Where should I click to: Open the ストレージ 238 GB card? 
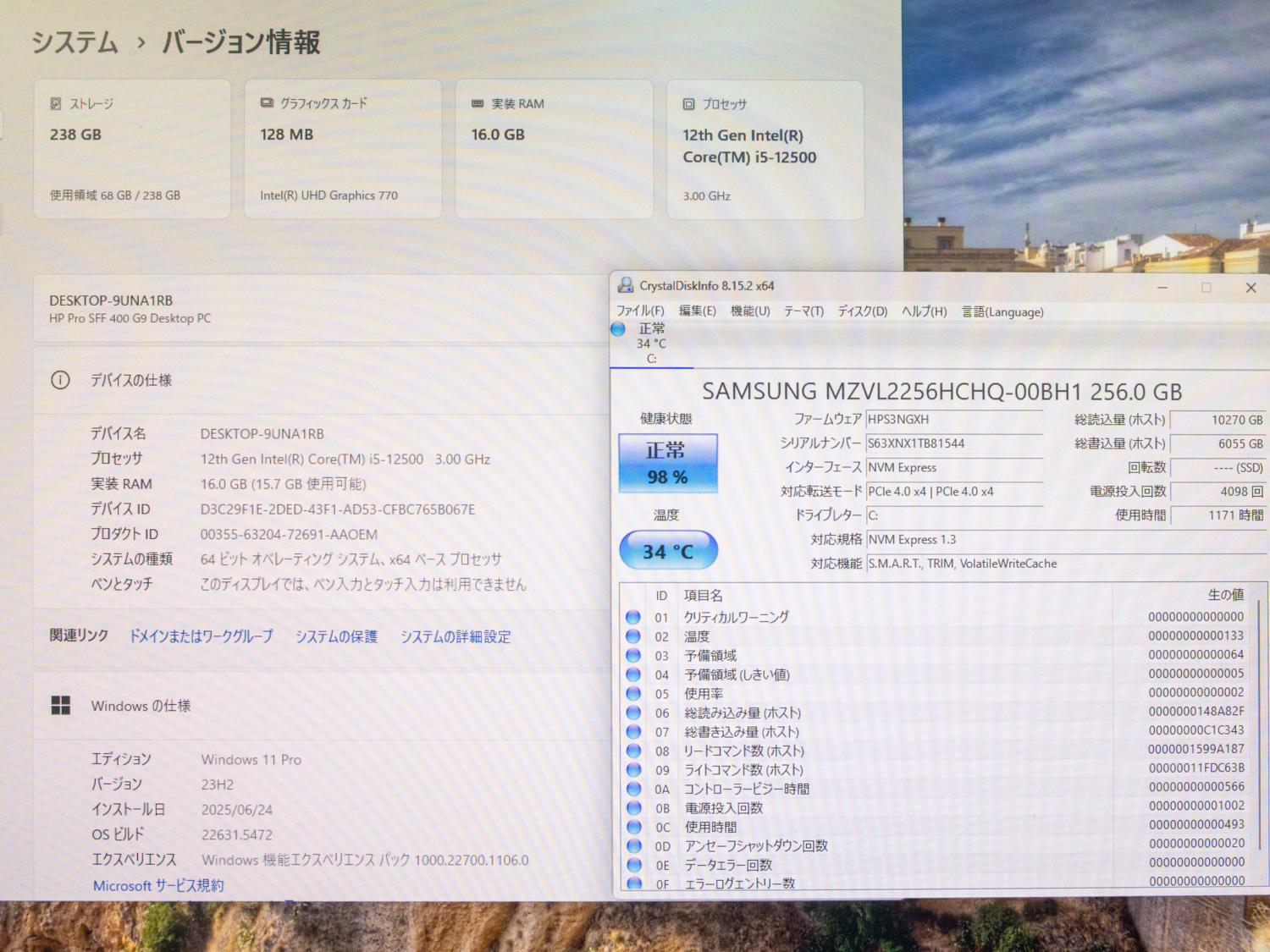point(132,149)
